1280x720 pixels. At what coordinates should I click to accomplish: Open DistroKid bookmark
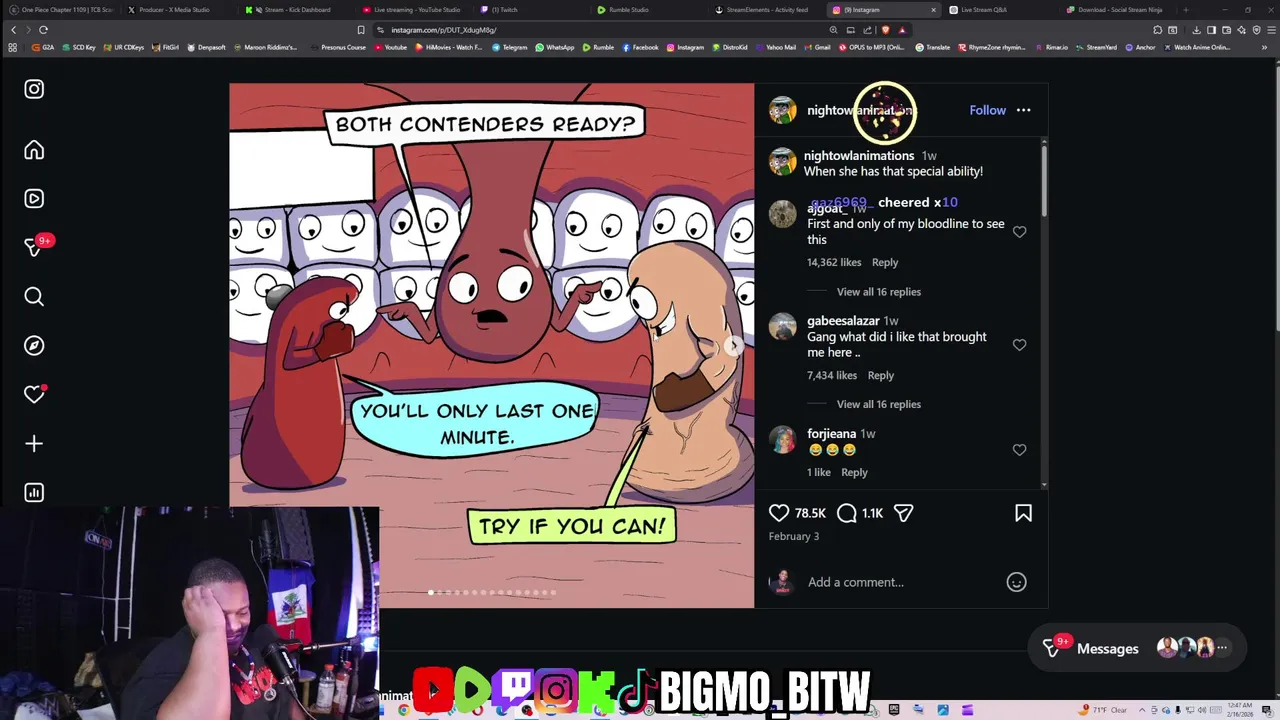pyautogui.click(x=730, y=47)
